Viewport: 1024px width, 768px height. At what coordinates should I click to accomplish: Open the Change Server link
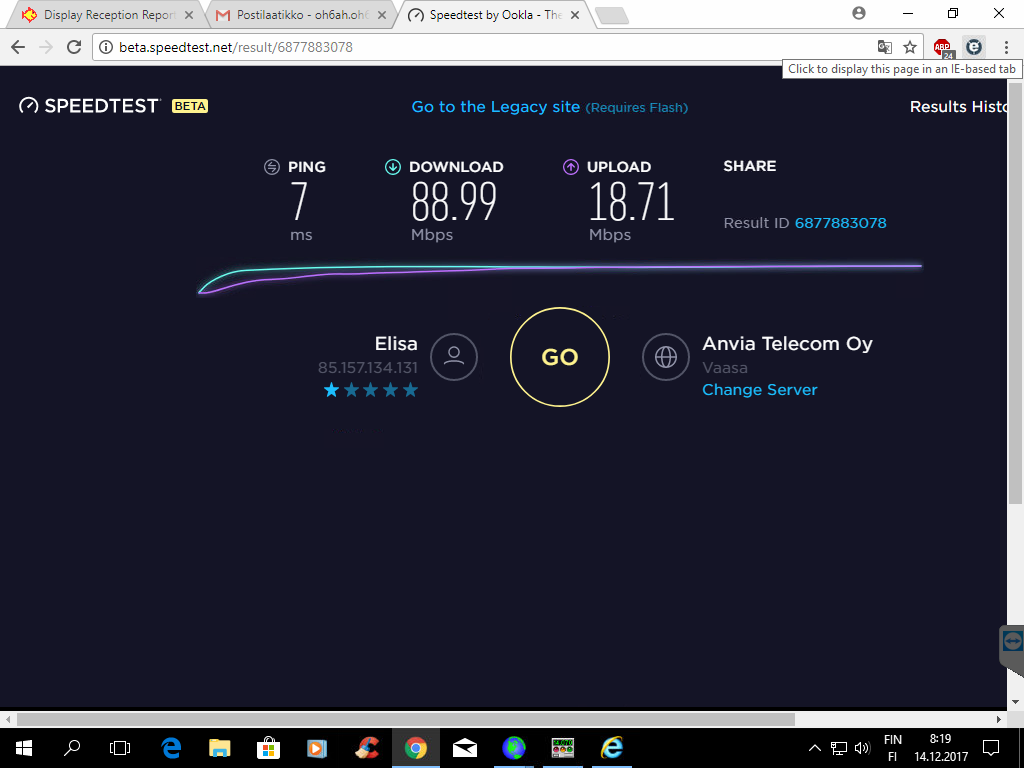pos(760,390)
